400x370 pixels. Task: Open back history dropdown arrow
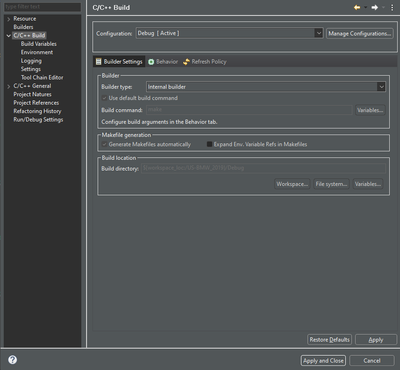point(365,7)
